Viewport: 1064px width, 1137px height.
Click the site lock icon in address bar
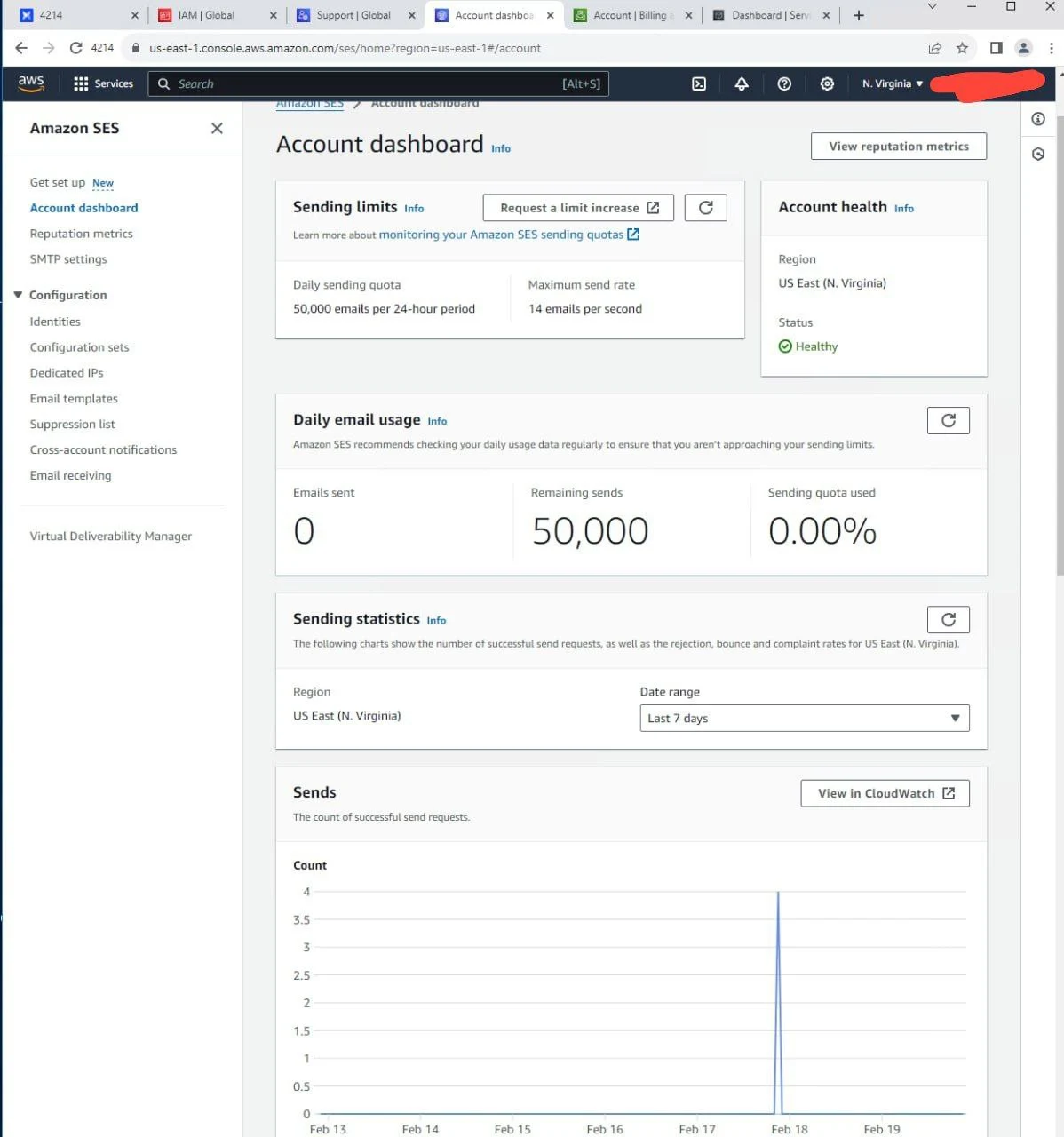(x=136, y=48)
